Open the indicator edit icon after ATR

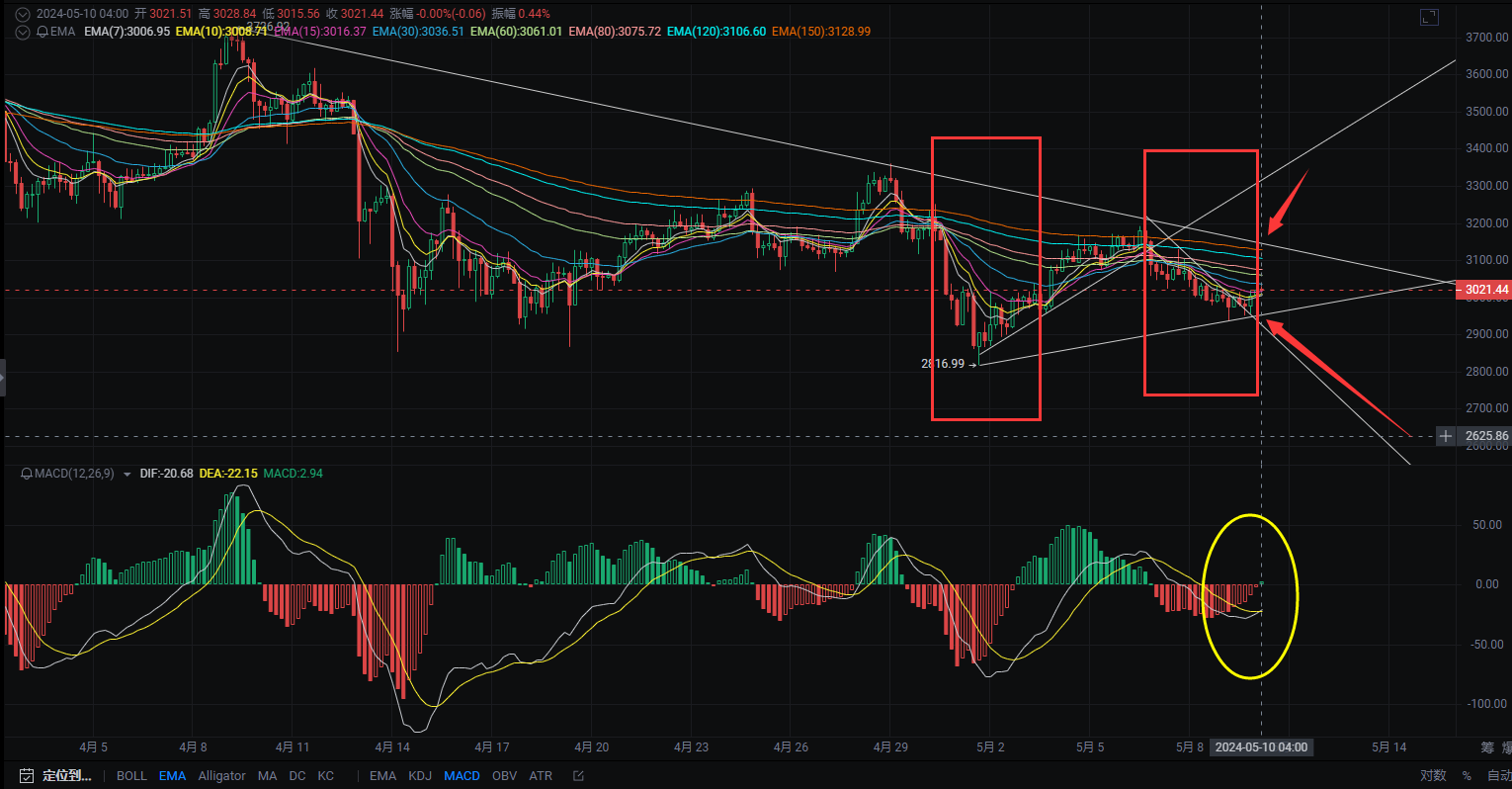577,776
